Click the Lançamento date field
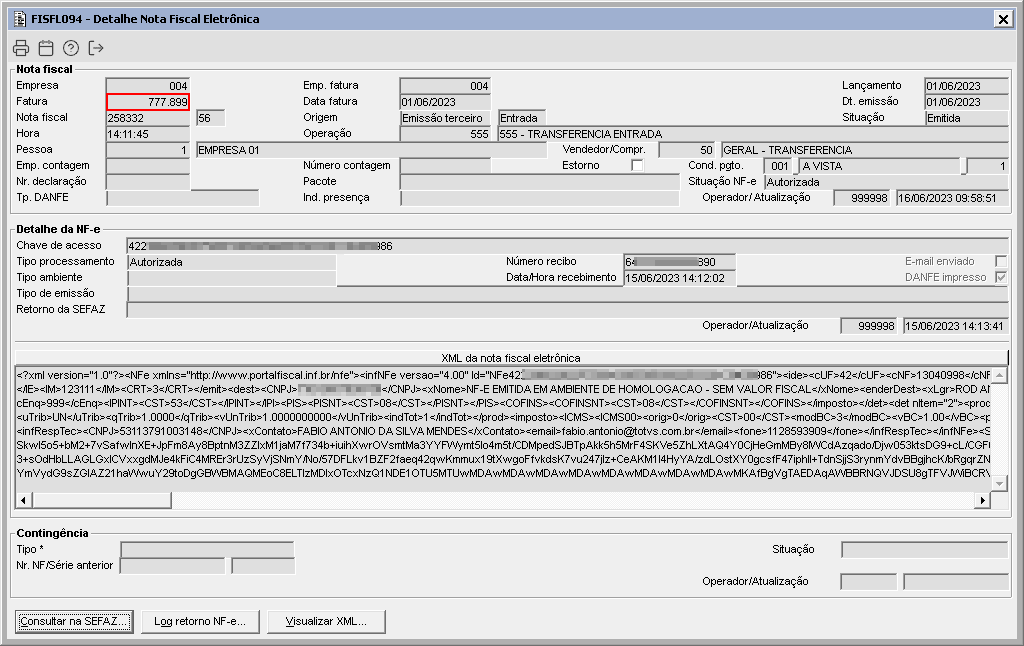The image size is (1024, 646). pos(967,86)
